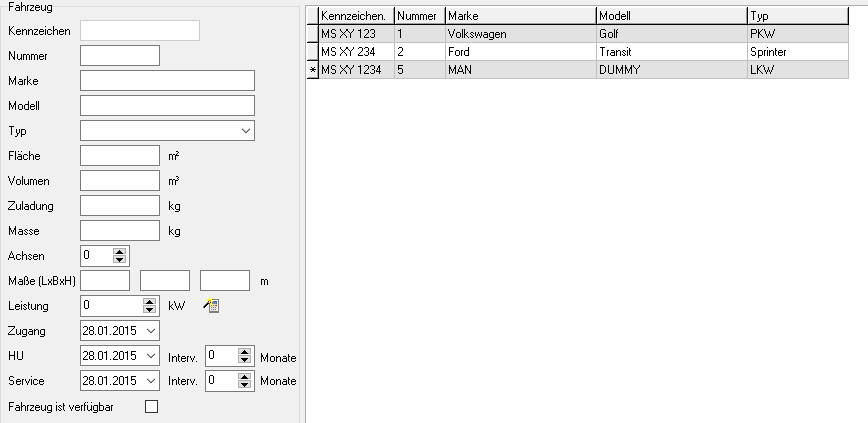Screen dimensions: 868x423
Task: Click the Zuladung input field
Action: click(120, 205)
